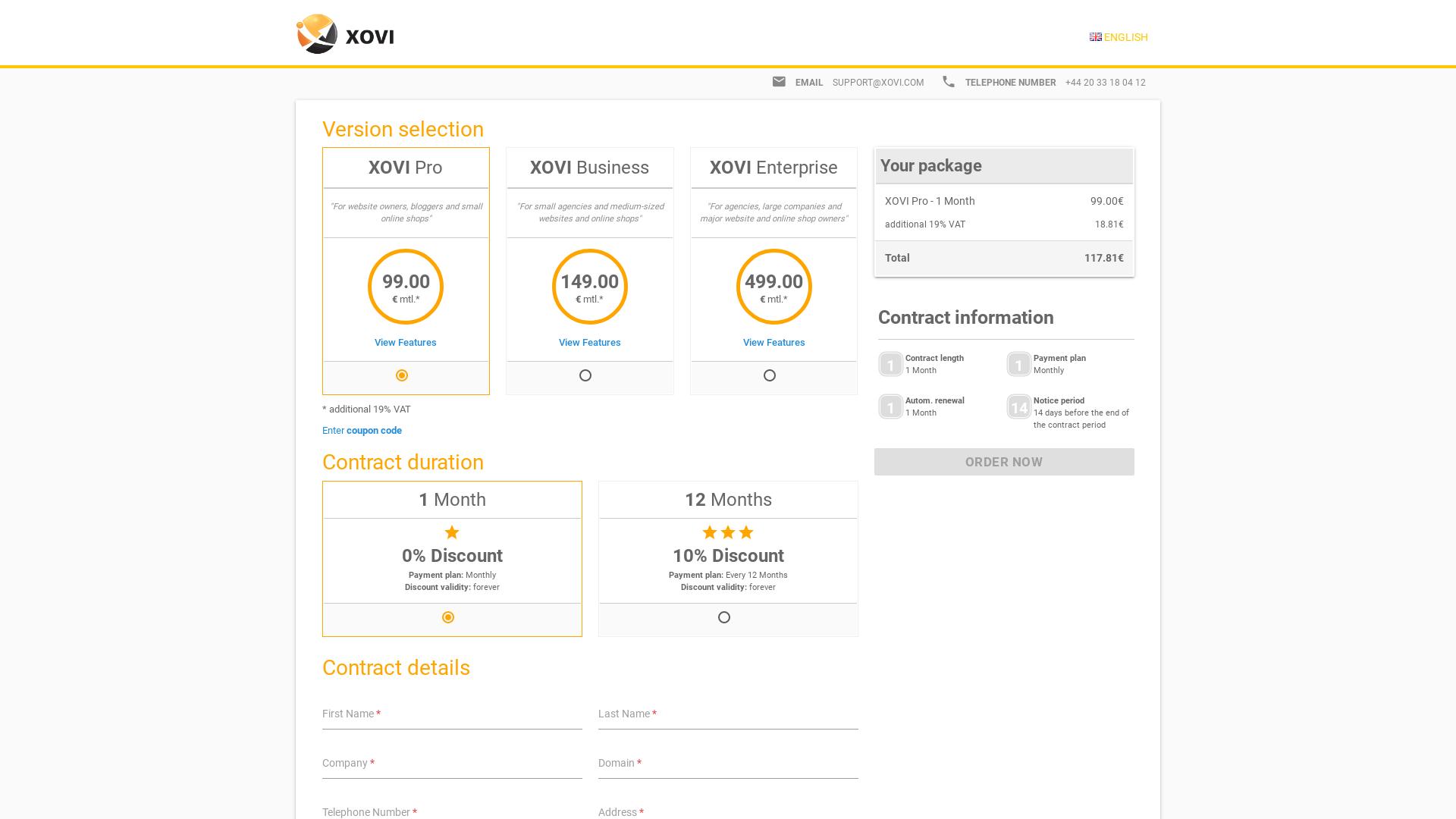Choose the 12 Months duration radio
The image size is (1456, 819).
coord(724,617)
